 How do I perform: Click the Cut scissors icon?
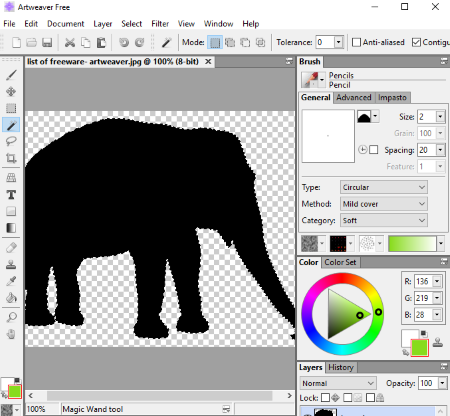pyautogui.click(x=70, y=42)
